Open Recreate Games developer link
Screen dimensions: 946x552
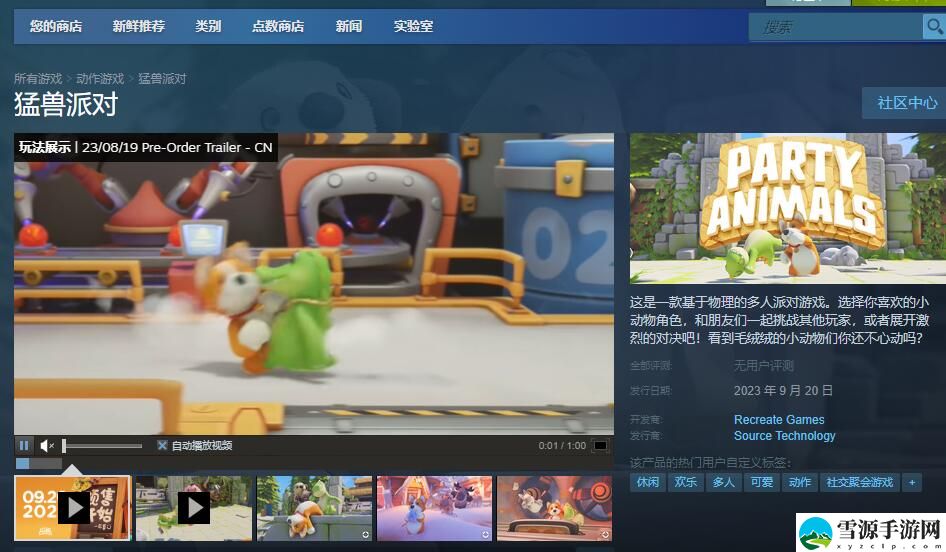click(x=779, y=419)
